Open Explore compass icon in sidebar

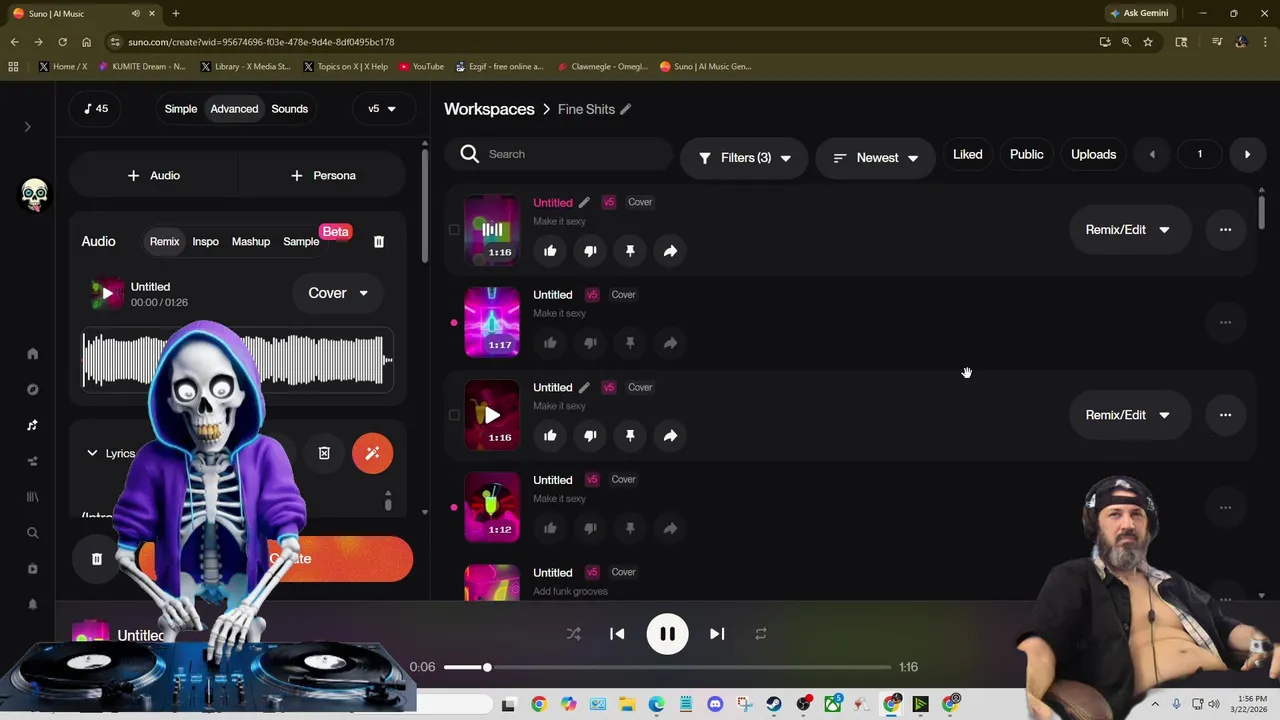tap(32, 390)
